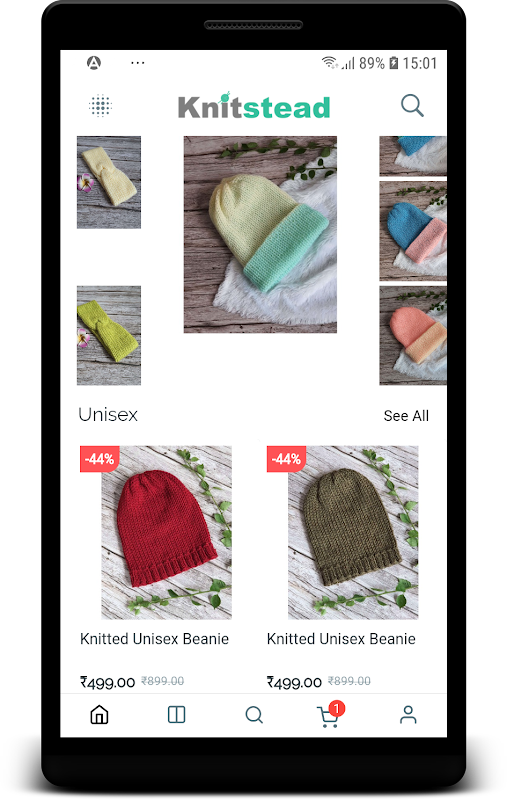
Task: Tap the Unisex section heading
Action: coord(108,415)
